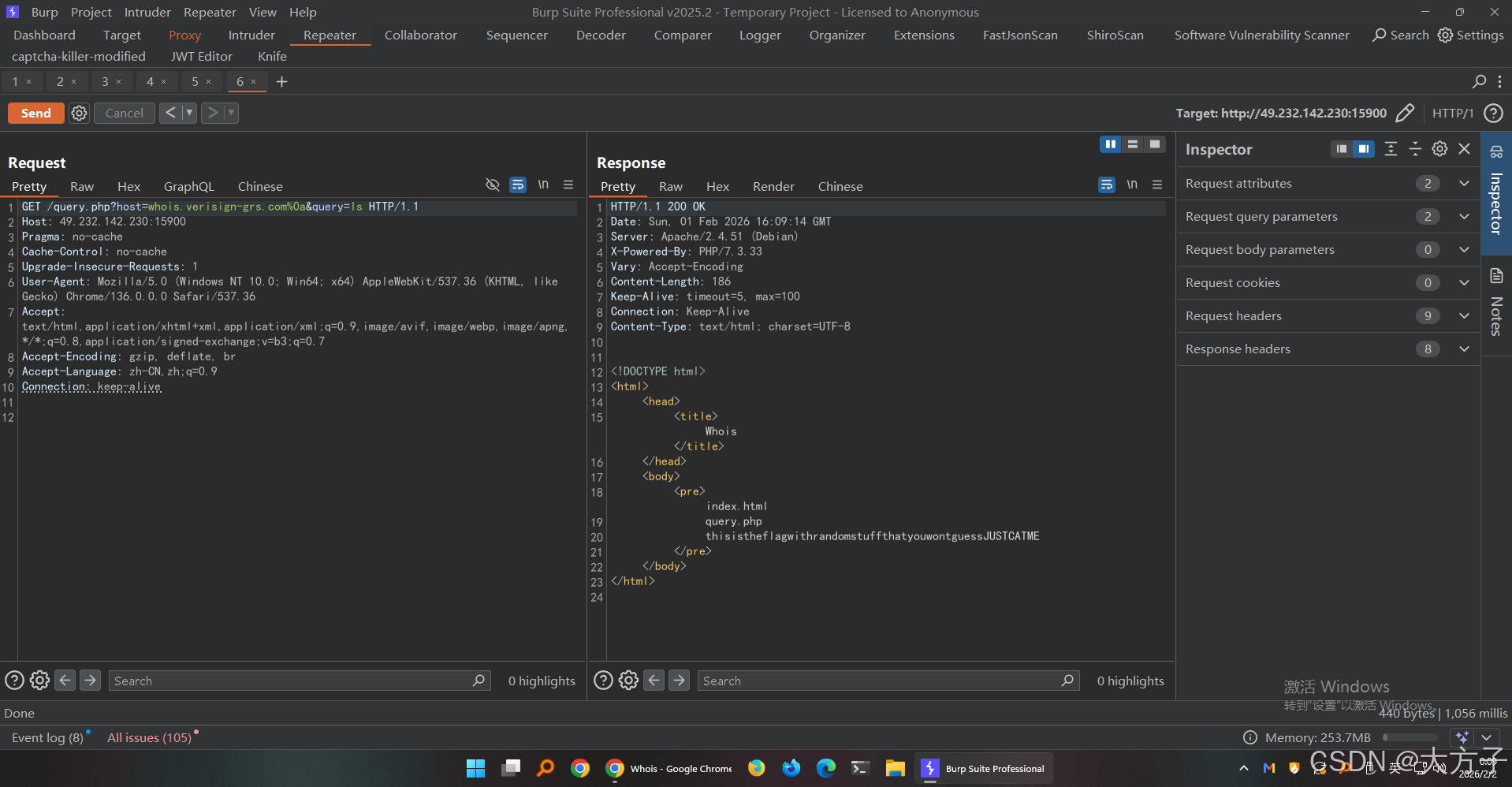
Task: Focus the Response search field
Action: tap(888, 681)
